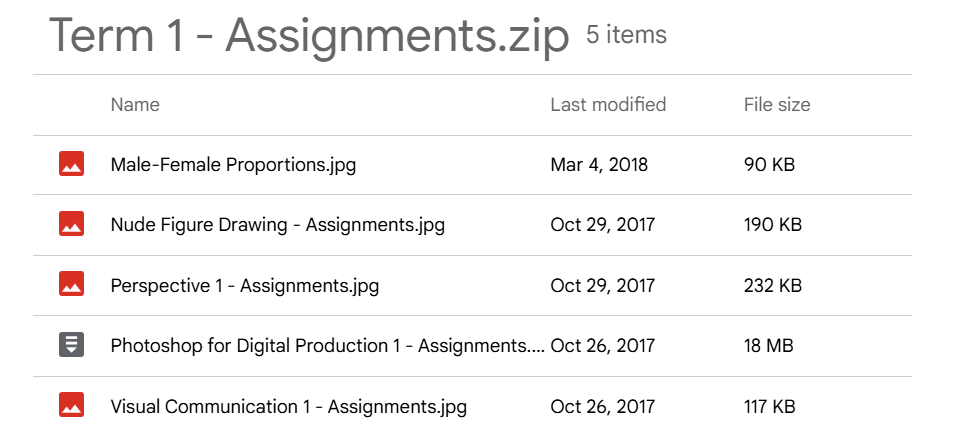Image resolution: width=953 pixels, height=432 pixels.
Task: Click the archive icon for Photoshop for Digital Production
Action: pyautogui.click(x=71, y=345)
